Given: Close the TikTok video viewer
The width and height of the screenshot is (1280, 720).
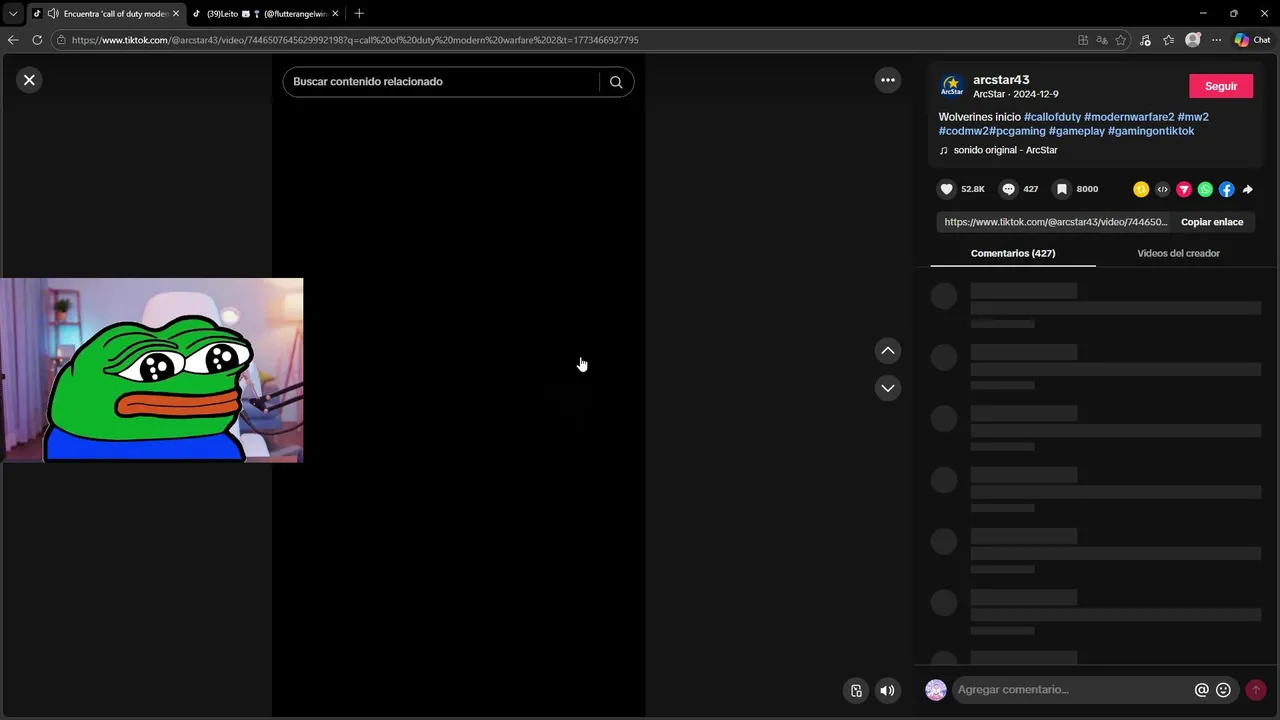Looking at the screenshot, I should 29,80.
